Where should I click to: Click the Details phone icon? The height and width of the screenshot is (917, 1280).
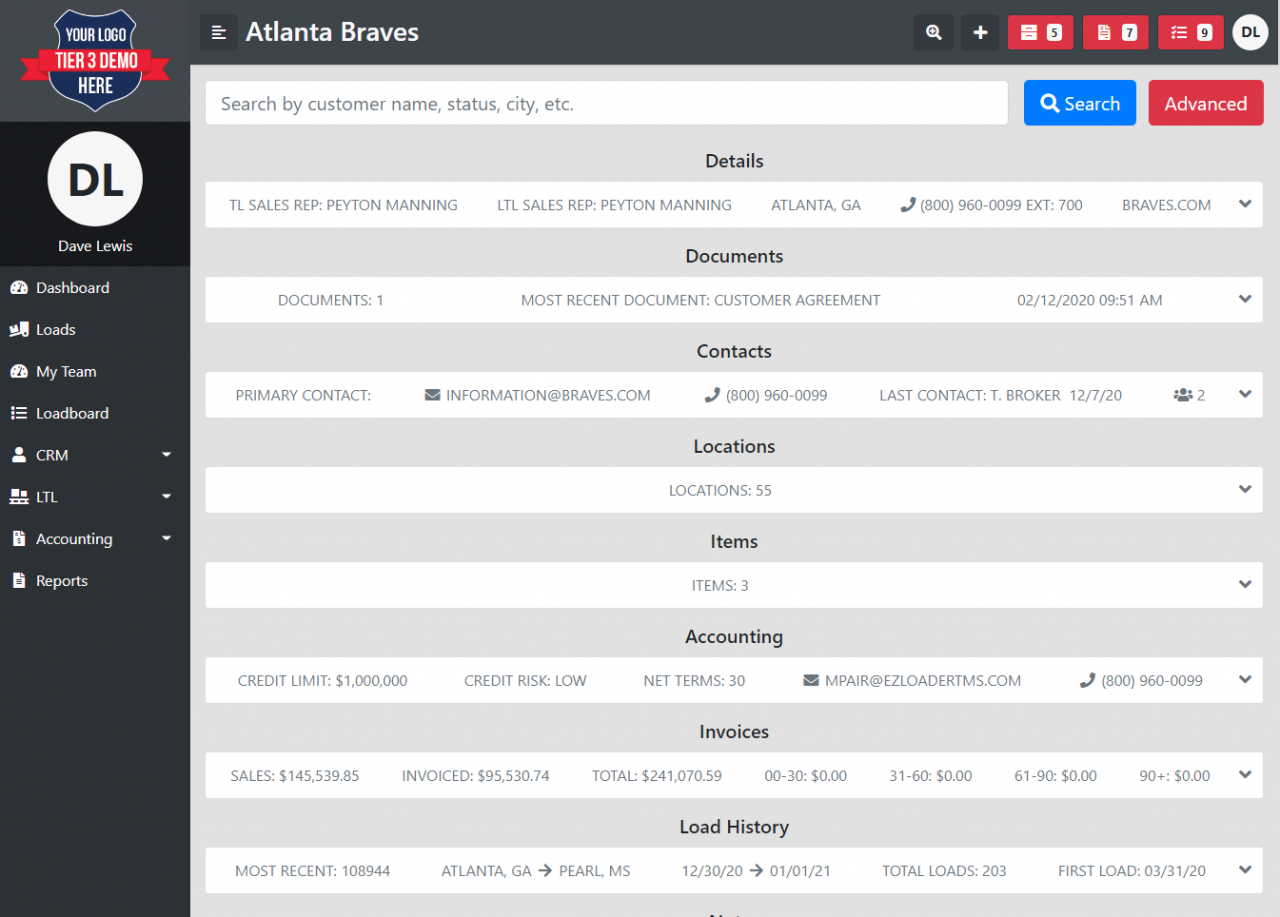[x=908, y=205]
